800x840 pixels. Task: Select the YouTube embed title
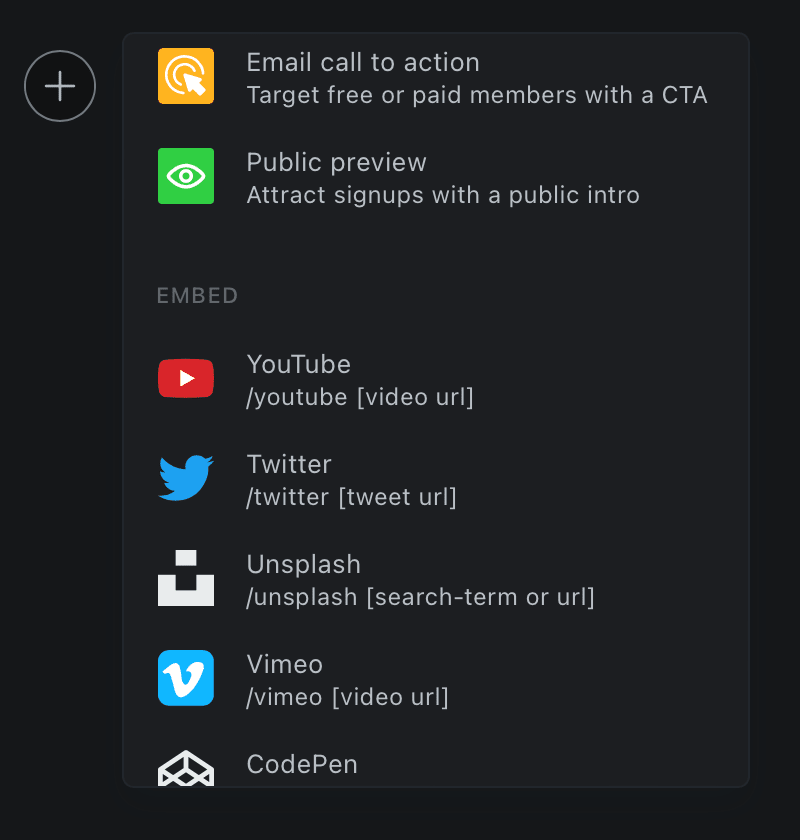[298, 364]
